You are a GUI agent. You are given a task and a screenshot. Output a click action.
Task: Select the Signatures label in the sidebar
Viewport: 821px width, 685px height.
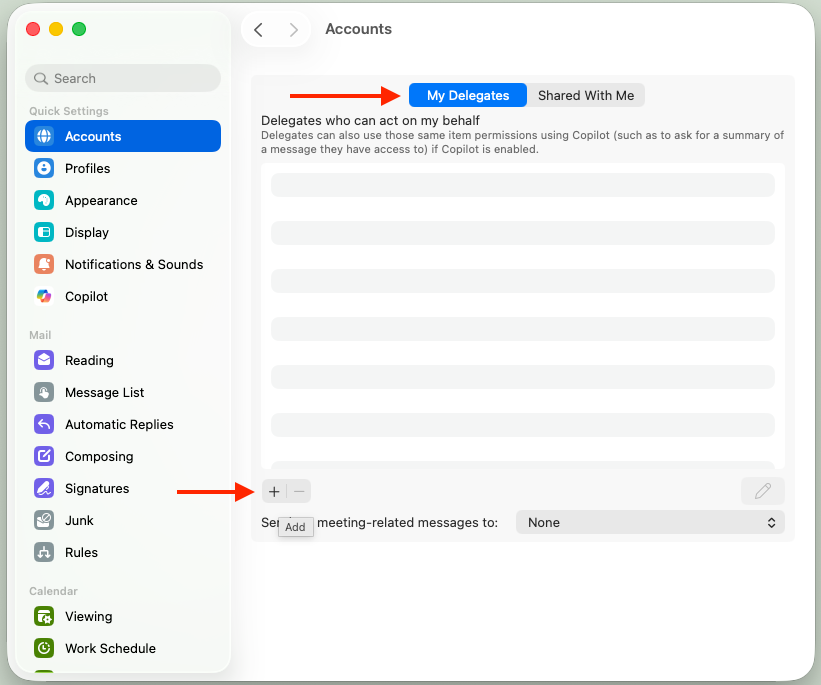(97, 488)
